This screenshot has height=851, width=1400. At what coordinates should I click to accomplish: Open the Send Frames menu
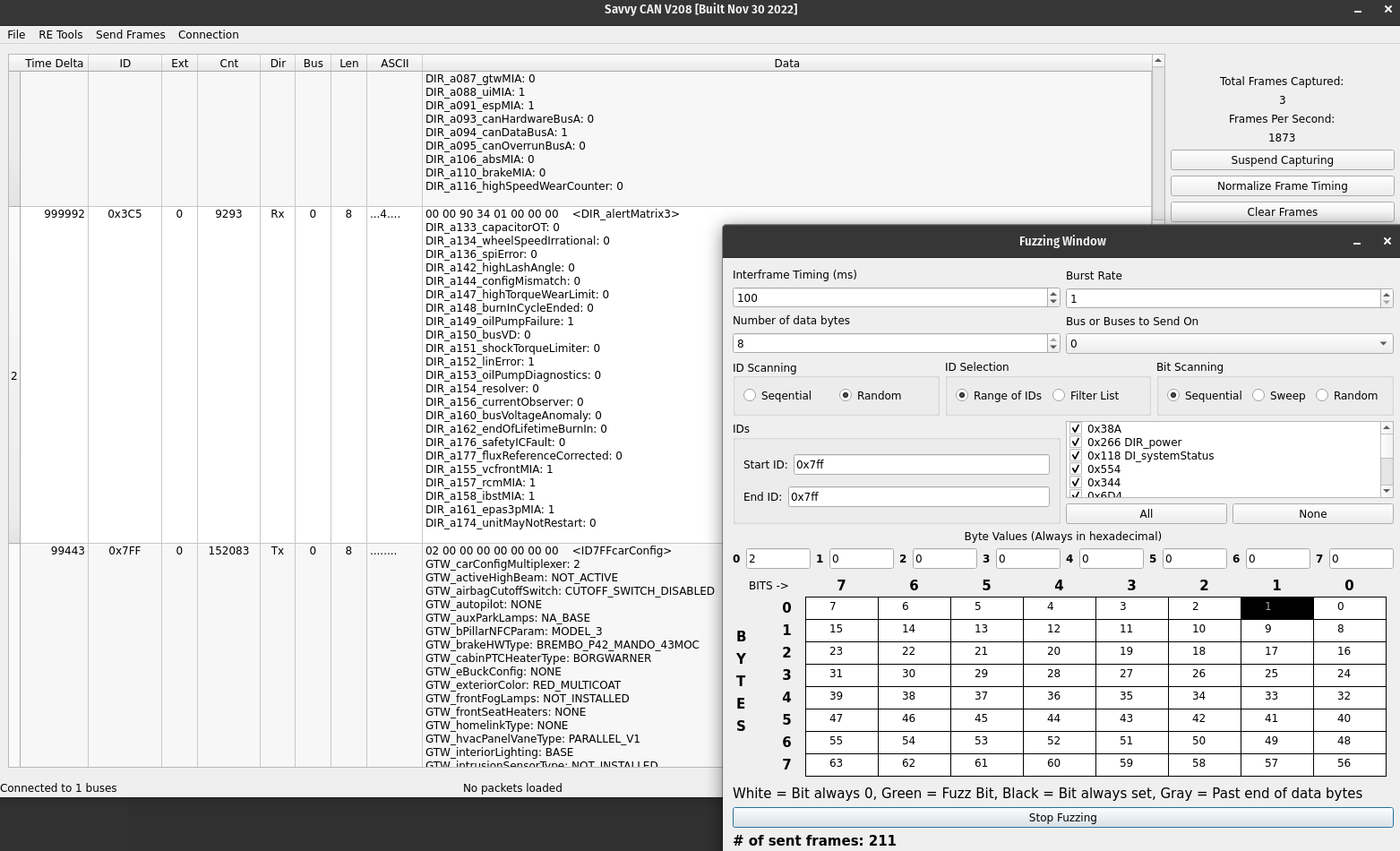(x=131, y=35)
